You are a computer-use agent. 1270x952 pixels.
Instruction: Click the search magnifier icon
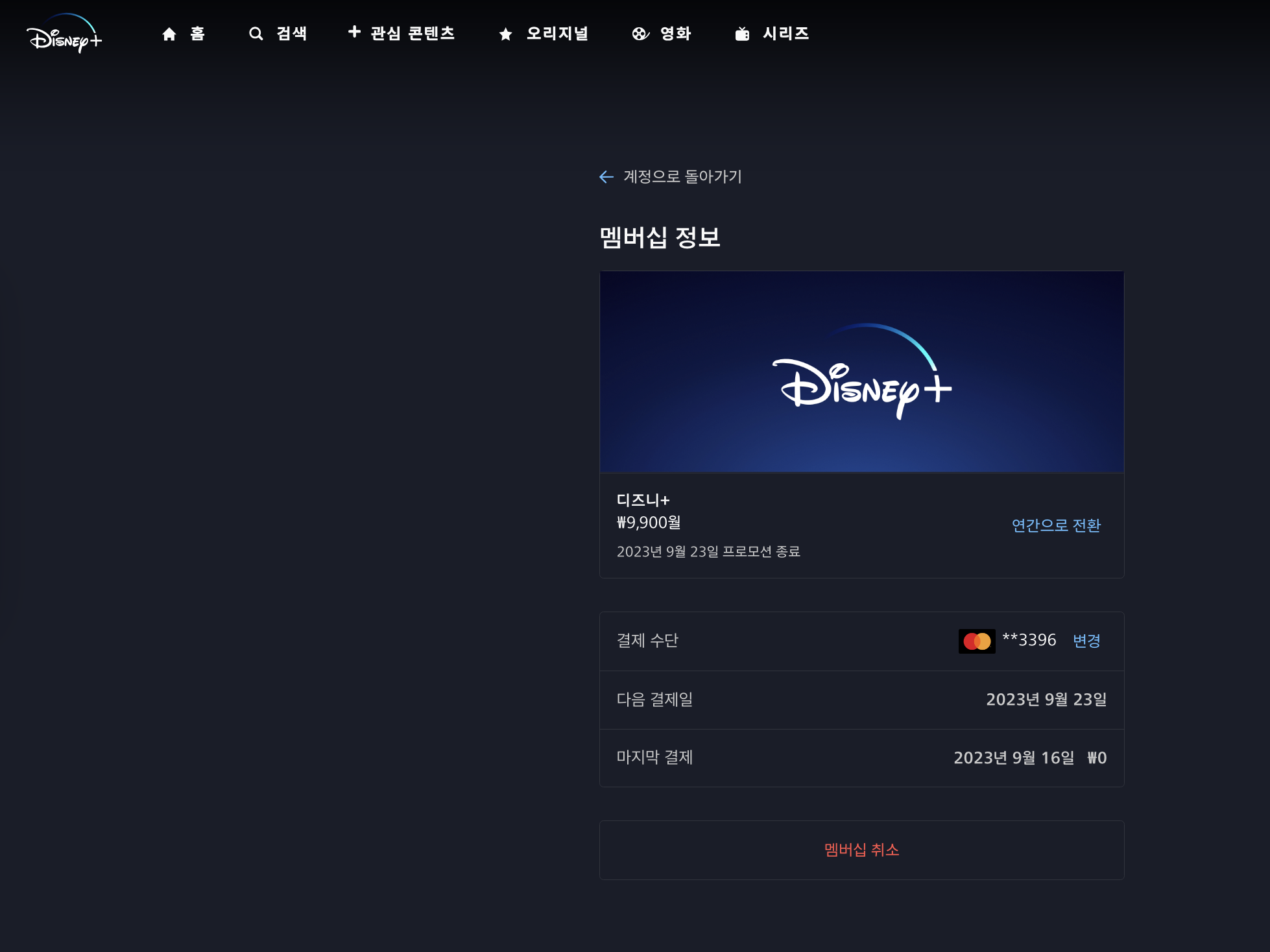click(x=256, y=34)
